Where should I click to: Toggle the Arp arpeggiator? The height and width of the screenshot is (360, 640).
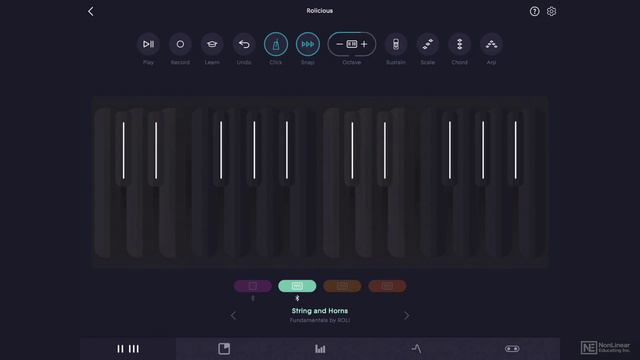491,44
